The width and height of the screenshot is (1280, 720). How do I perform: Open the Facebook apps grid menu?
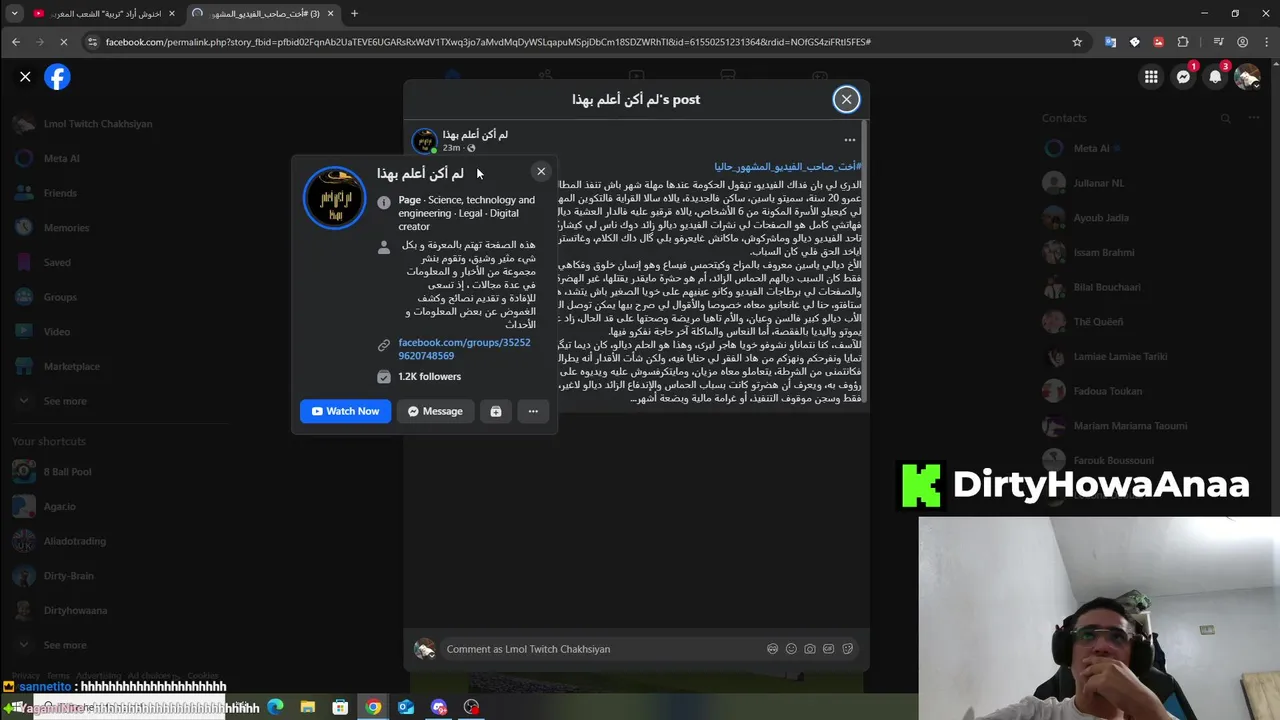1151,77
